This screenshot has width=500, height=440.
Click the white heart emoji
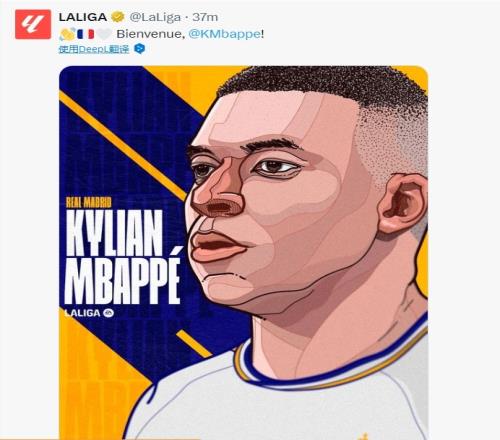tap(104, 34)
